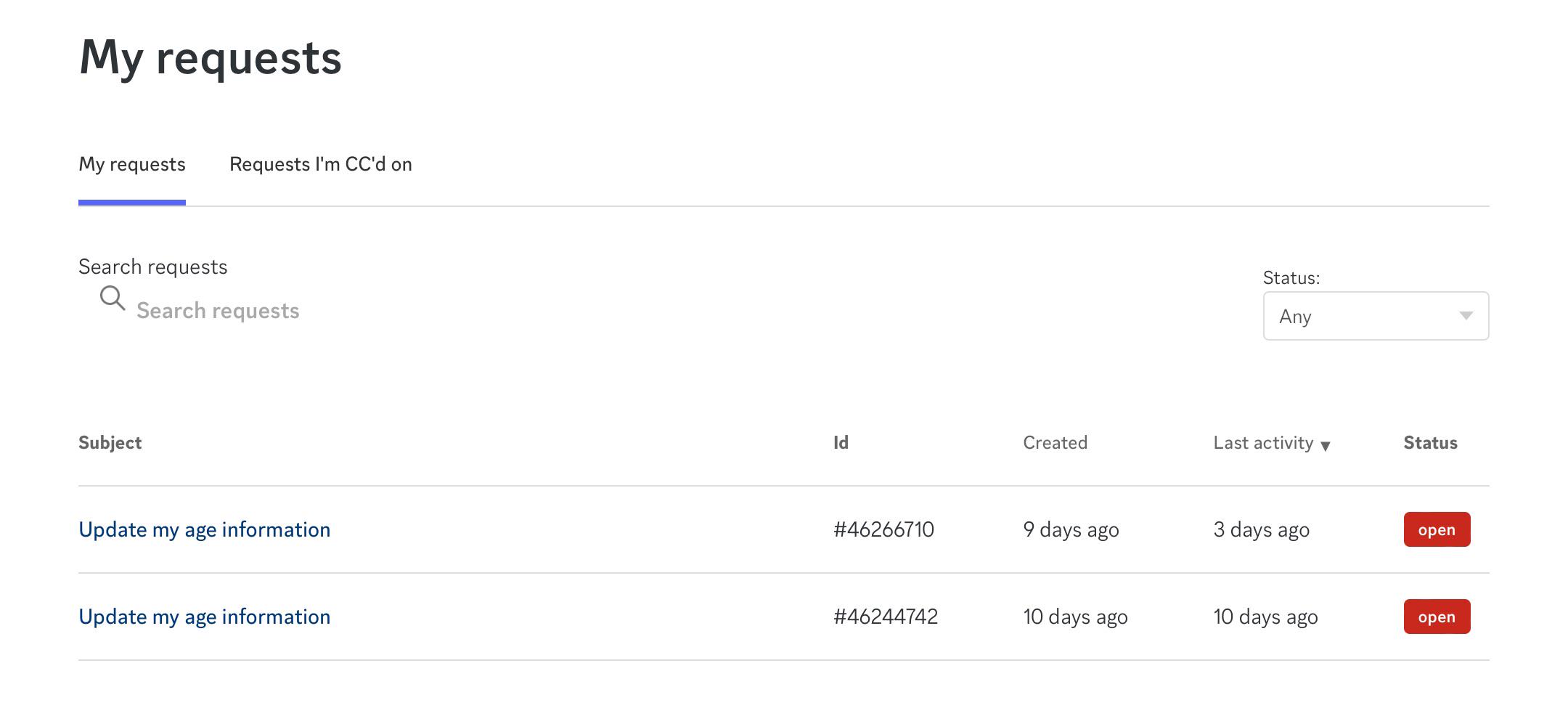Click the Last activity sort arrow icon
This screenshot has height=724, width=1568.
1325,446
